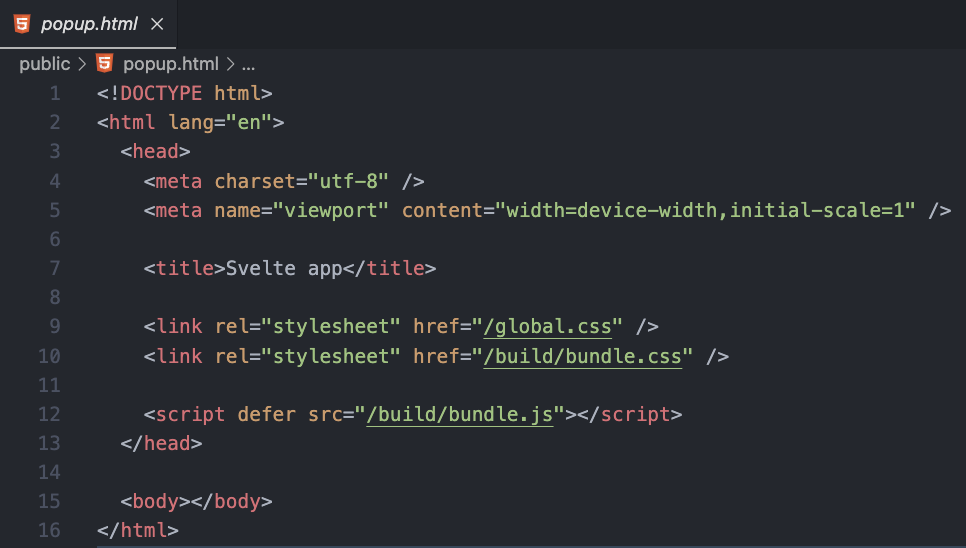Follow the /build/bundle.css link
Image resolution: width=966 pixels, height=548 pixels.
click(583, 357)
